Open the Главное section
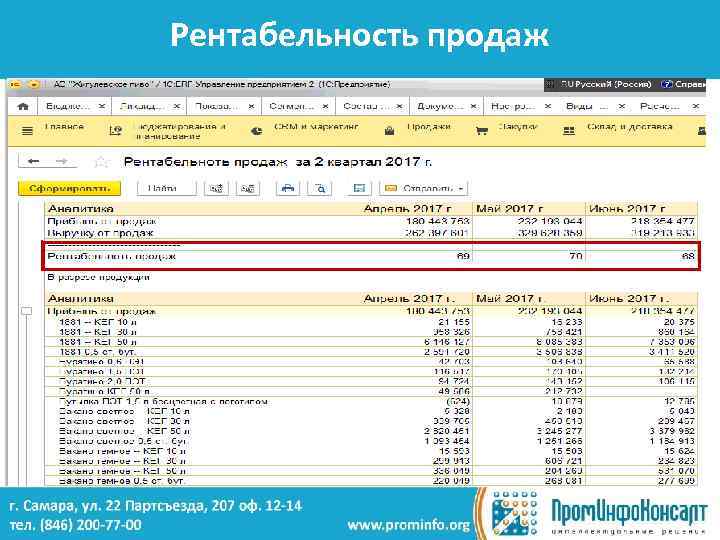The width and height of the screenshot is (720, 540). pos(64,126)
